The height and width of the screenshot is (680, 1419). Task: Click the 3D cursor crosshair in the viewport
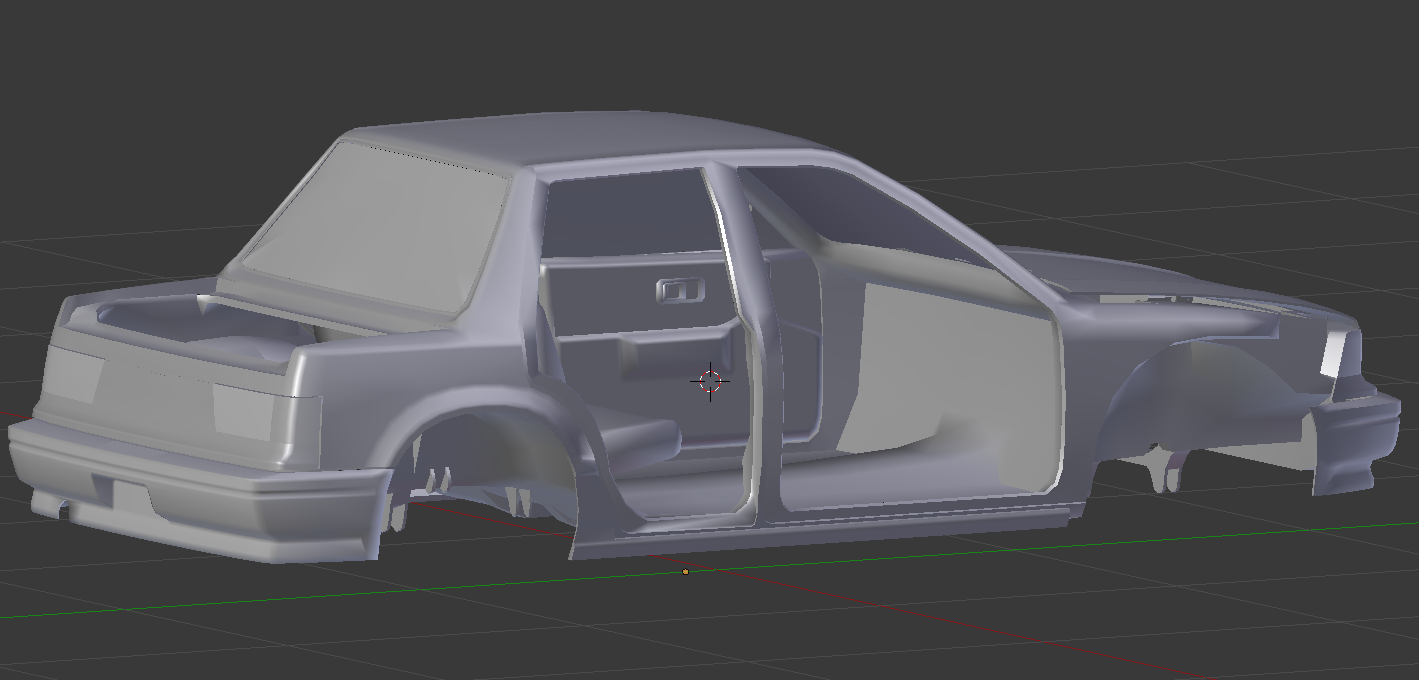(x=710, y=381)
